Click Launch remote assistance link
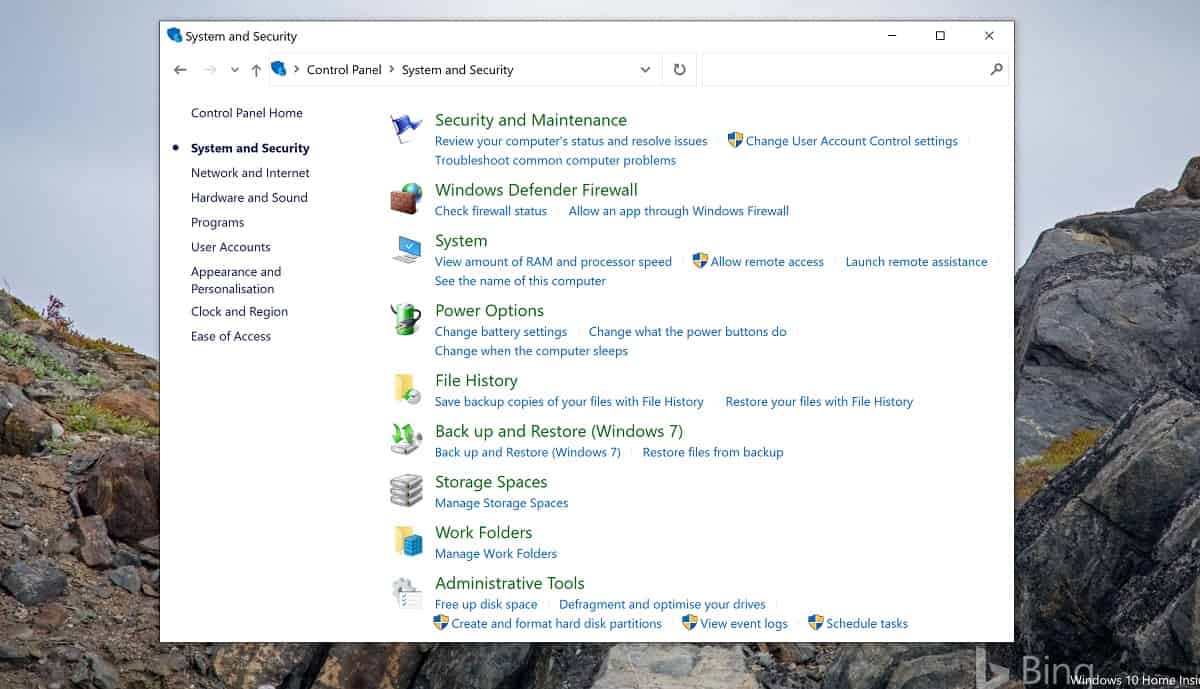This screenshot has height=689, width=1200. click(916, 262)
